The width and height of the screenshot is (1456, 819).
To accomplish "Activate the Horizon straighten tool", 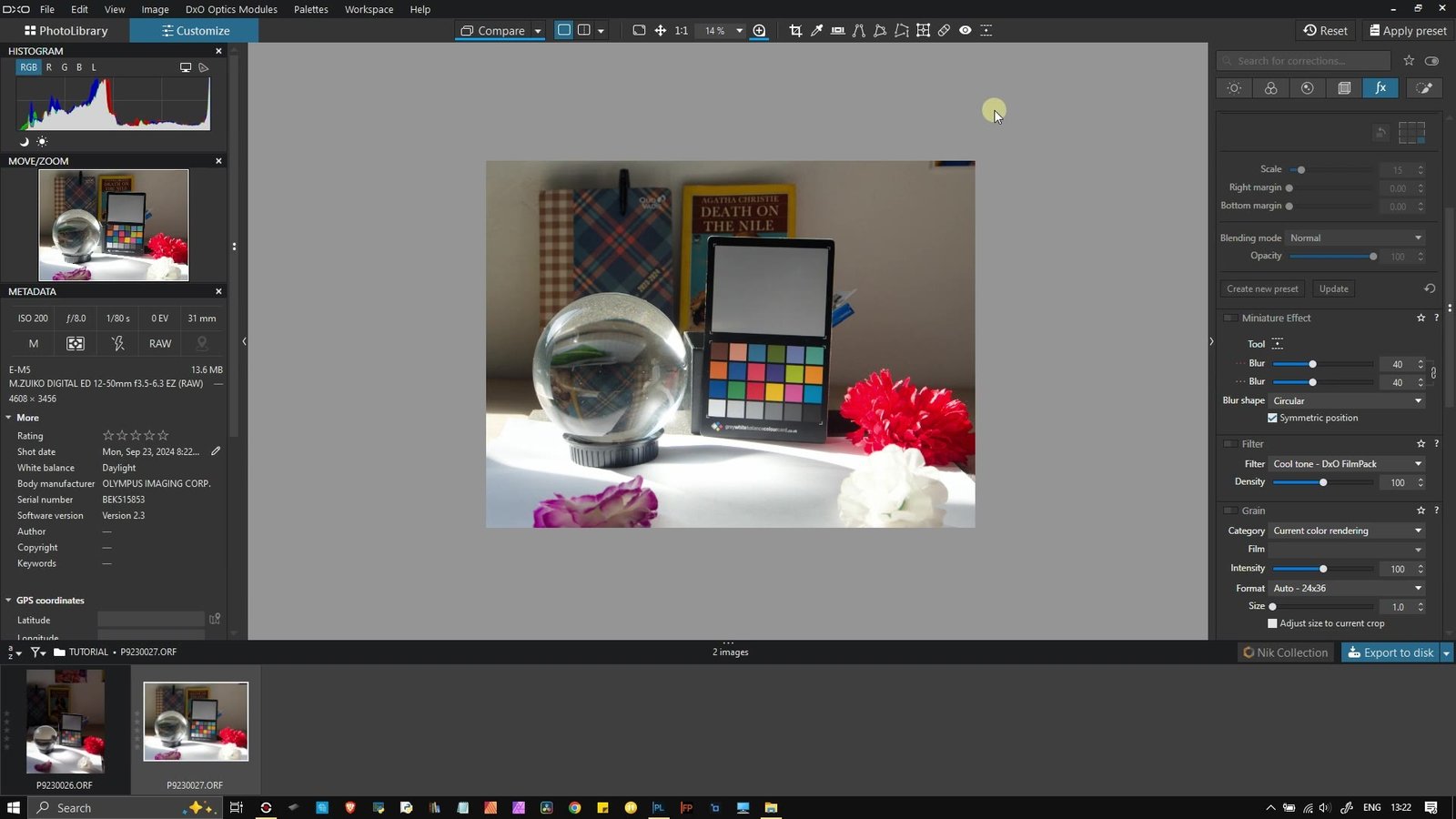I will point(837,30).
